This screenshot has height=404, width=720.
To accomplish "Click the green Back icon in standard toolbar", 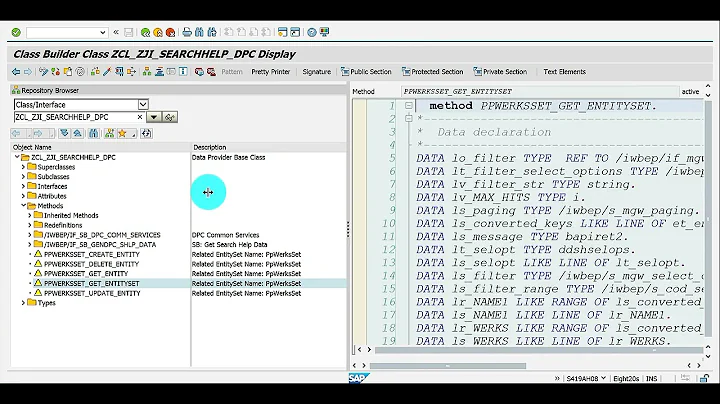I will (146, 32).
